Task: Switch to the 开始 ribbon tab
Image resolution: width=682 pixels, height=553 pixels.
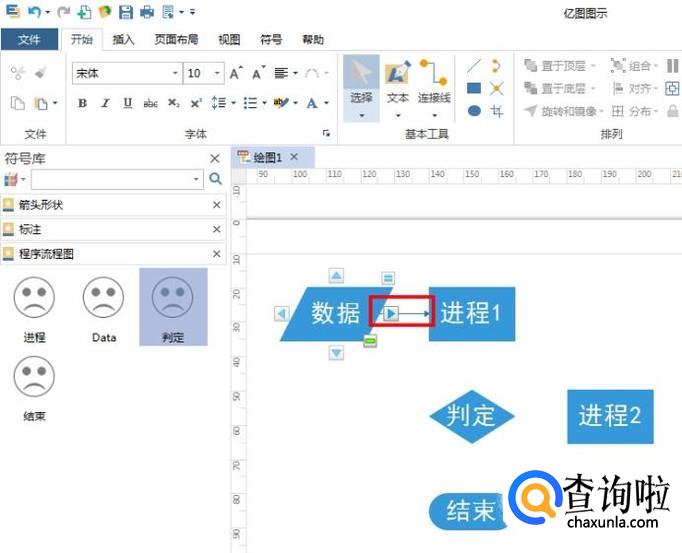Action: tap(82, 40)
